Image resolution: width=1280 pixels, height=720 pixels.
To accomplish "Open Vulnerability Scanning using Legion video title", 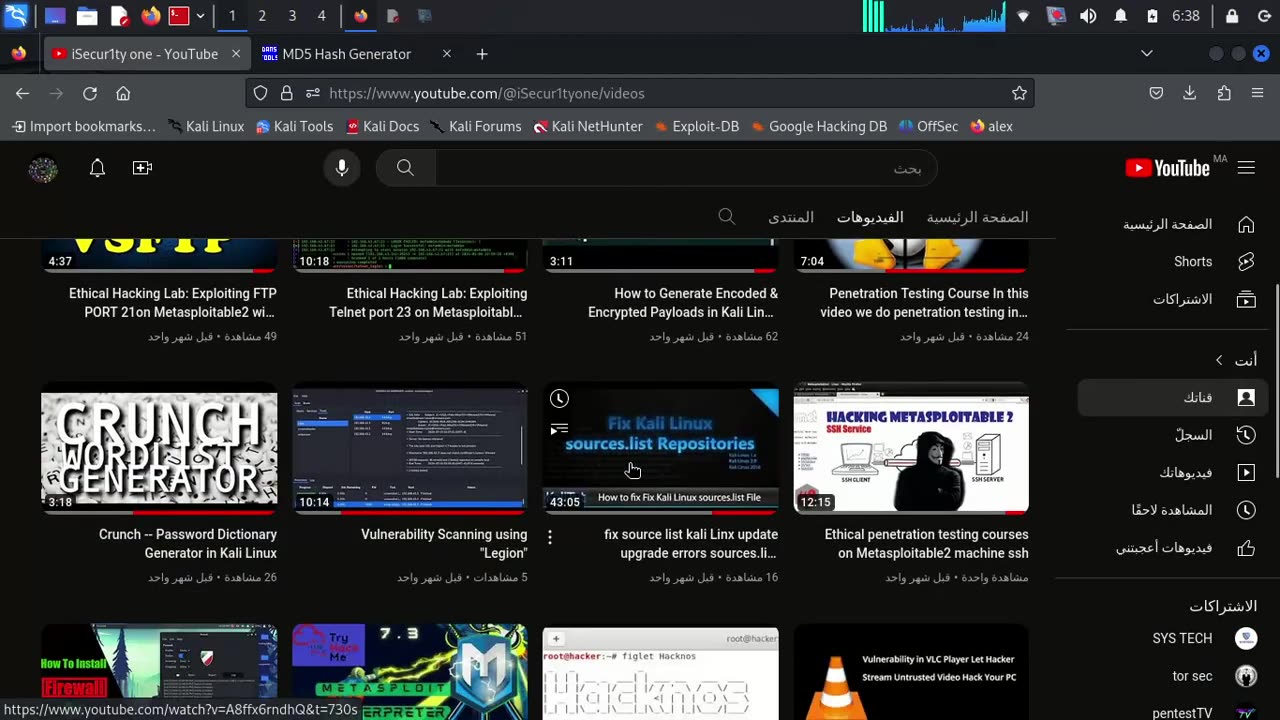I will [x=444, y=544].
